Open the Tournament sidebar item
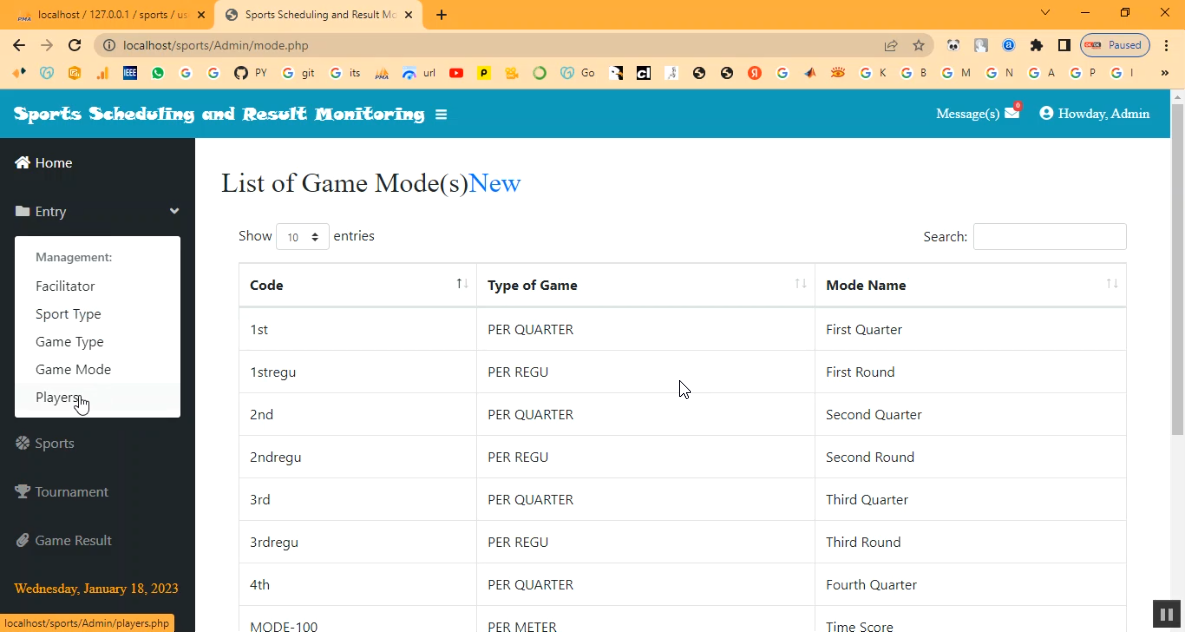This screenshot has height=632, width=1185. point(71,492)
